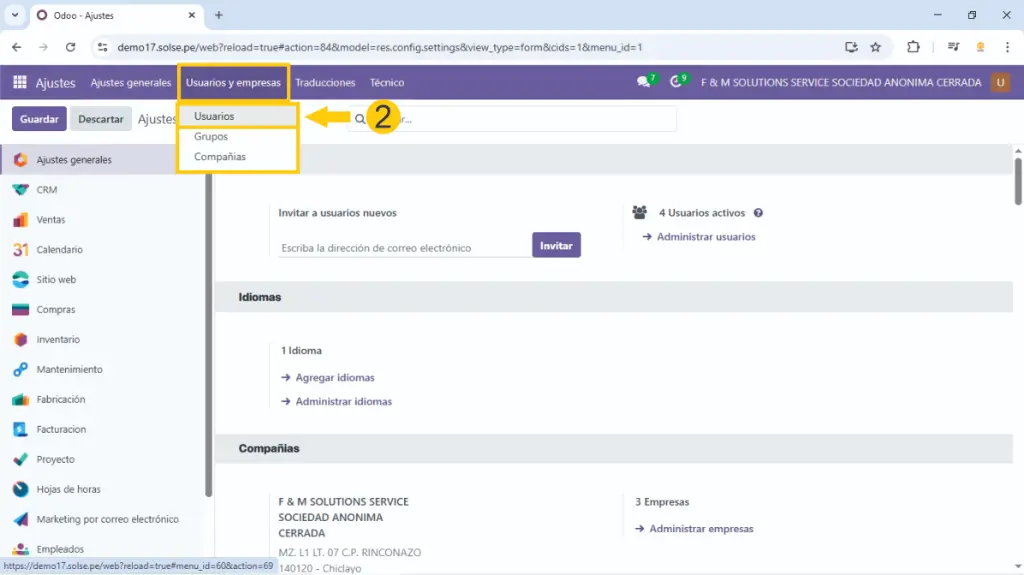Expand the Técnico menu
Viewport: 1024px width, 575px height.
[387, 83]
